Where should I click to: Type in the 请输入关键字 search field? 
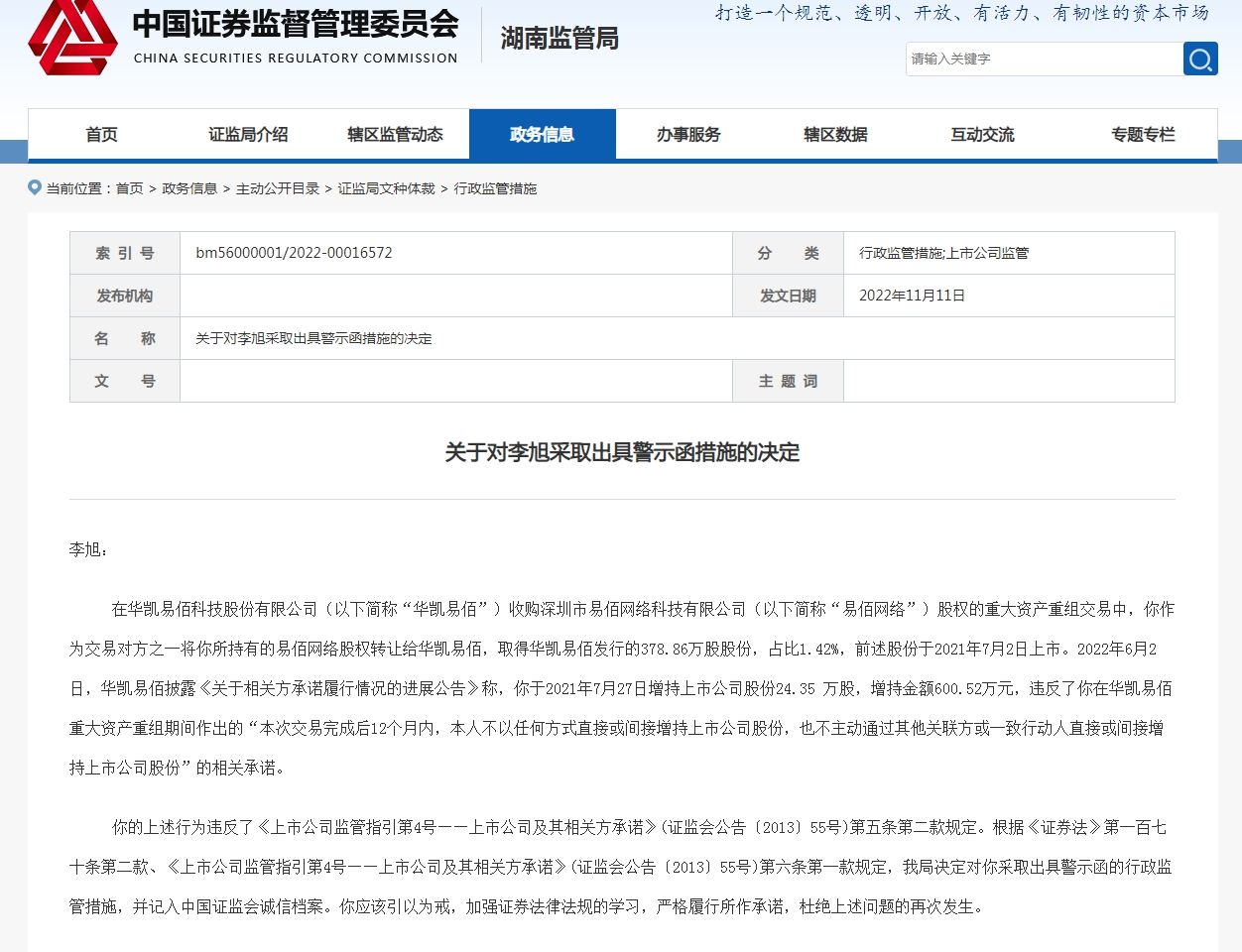(1042, 59)
